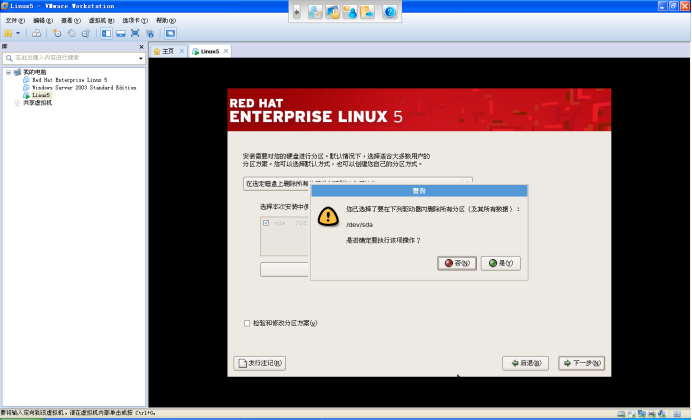Click the sound card status bar icon
The height and width of the screenshot is (420, 692).
point(662,414)
